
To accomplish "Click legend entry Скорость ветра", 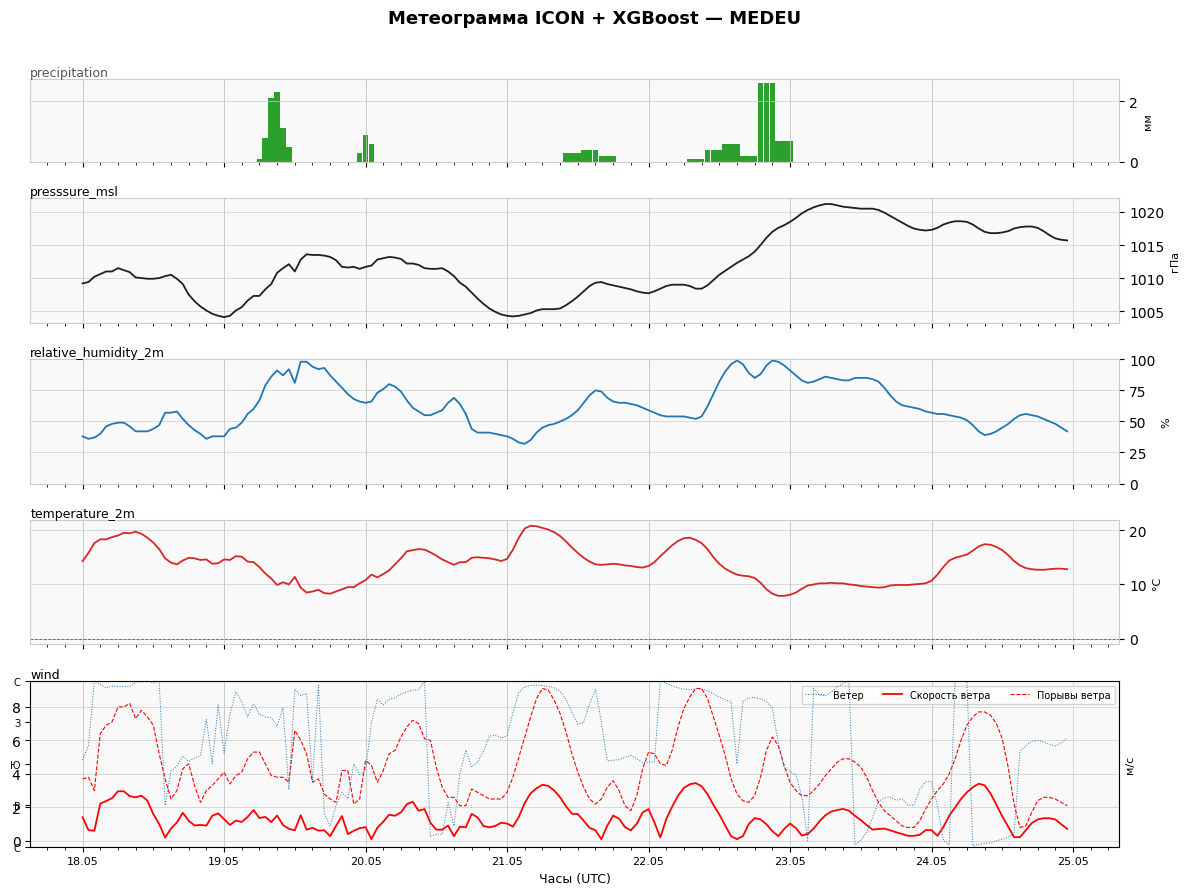I will 949,696.
